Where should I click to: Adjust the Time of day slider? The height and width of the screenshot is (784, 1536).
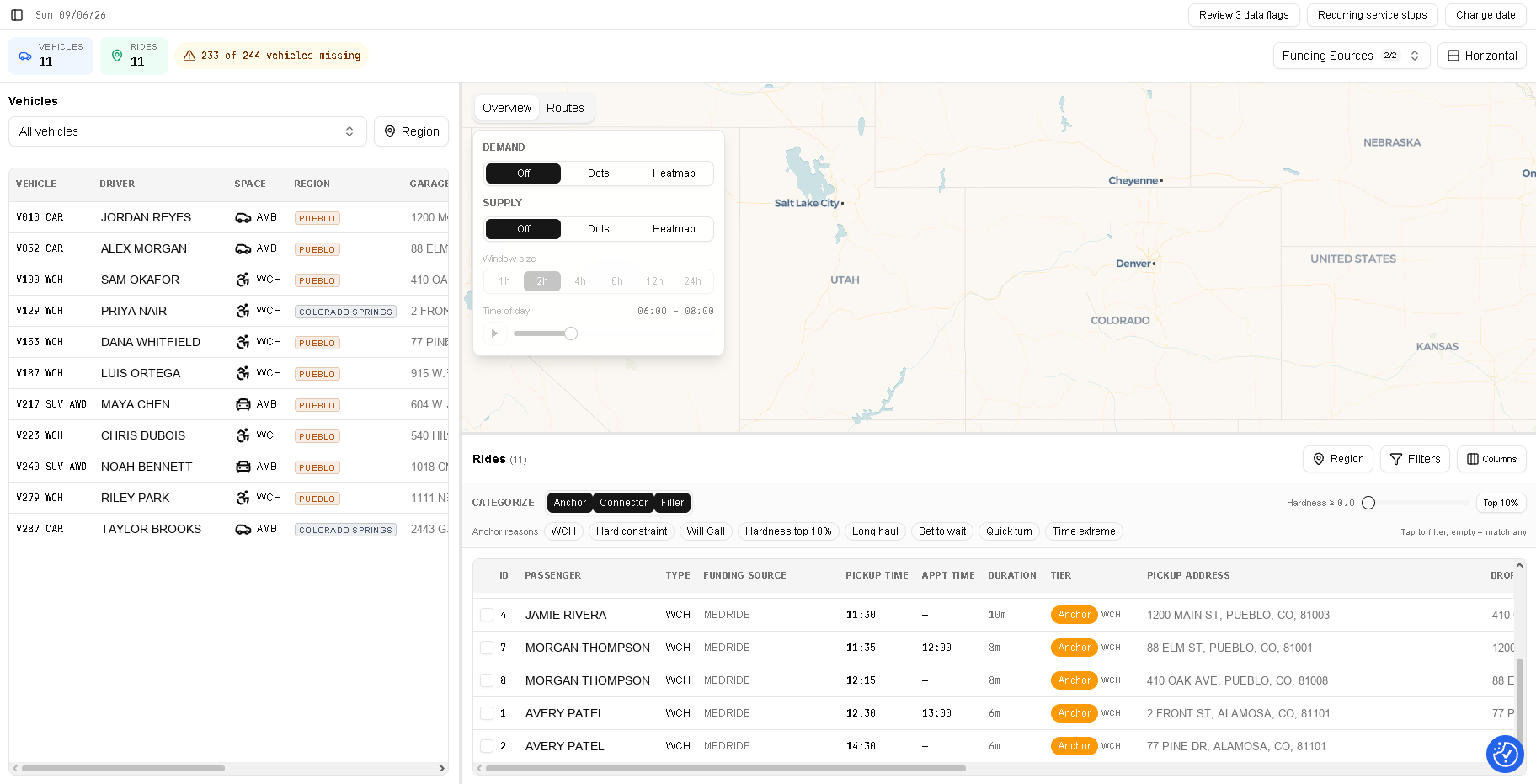571,333
